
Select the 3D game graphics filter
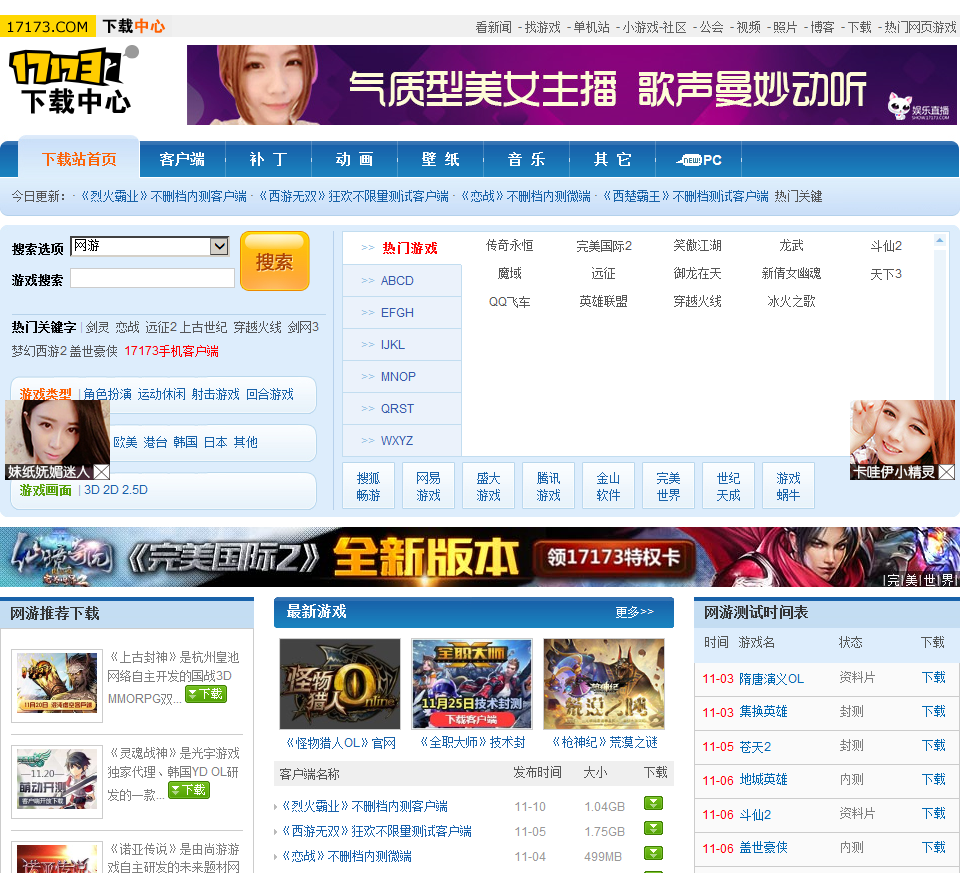click(91, 490)
